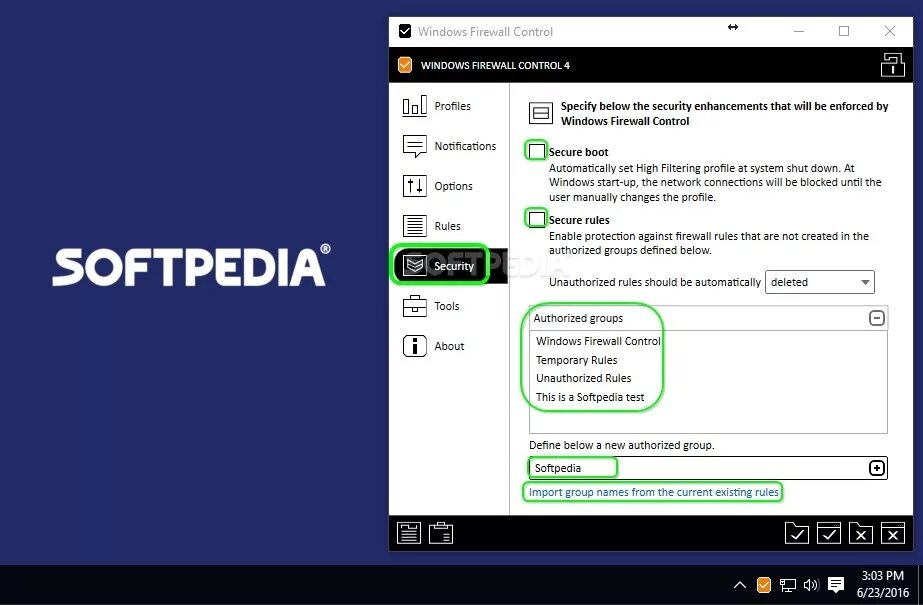The width and height of the screenshot is (923, 605).
Task: Open the Action Center notification icon
Action: 836,585
